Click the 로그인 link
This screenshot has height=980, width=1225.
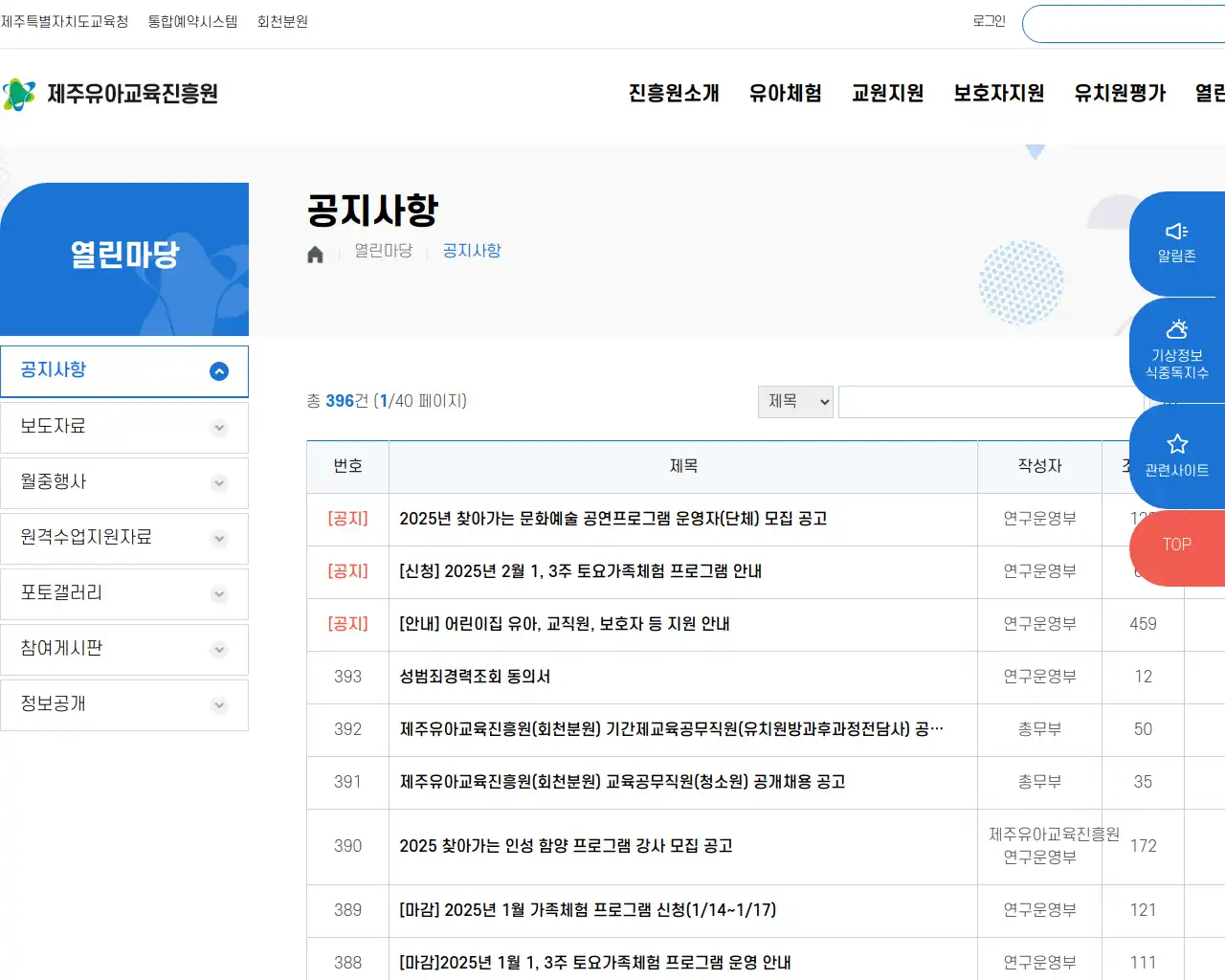[x=989, y=21]
